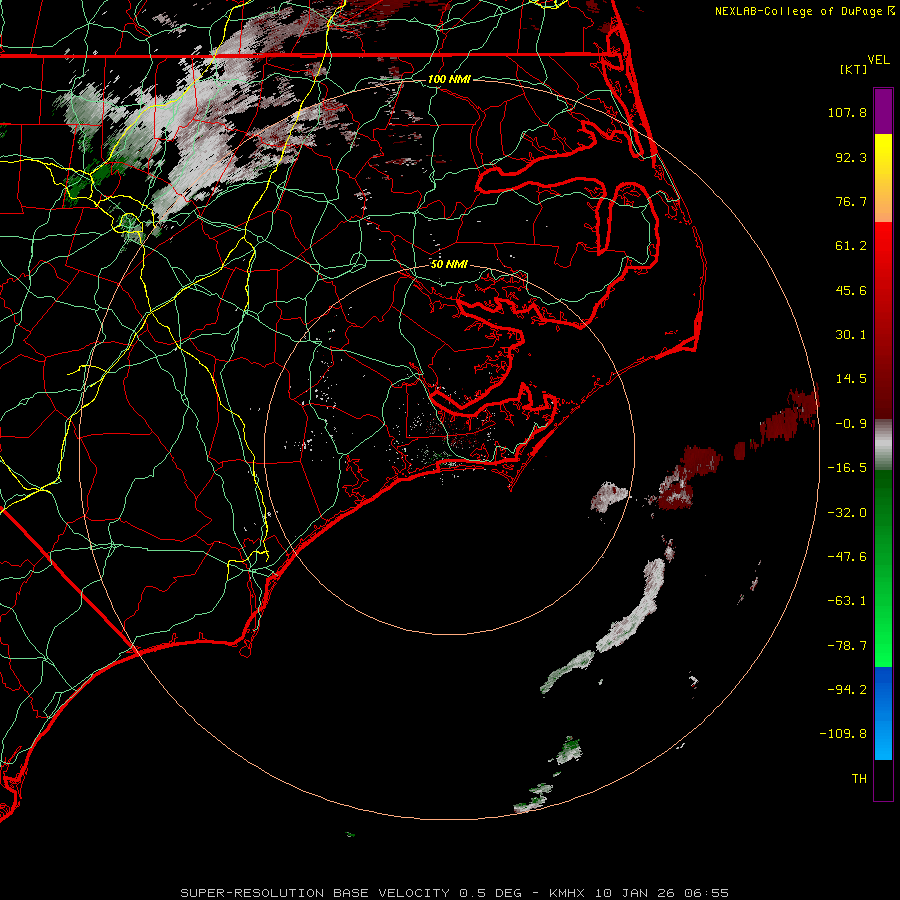Click the -47.6 velocity scale value
900x900 pixels.
coord(847,557)
